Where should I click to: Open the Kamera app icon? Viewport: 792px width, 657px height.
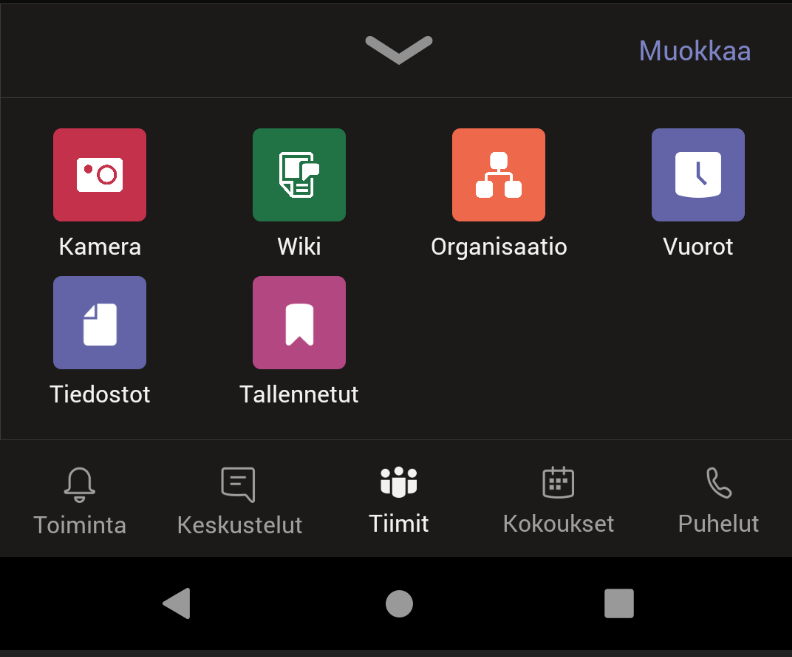(99, 175)
